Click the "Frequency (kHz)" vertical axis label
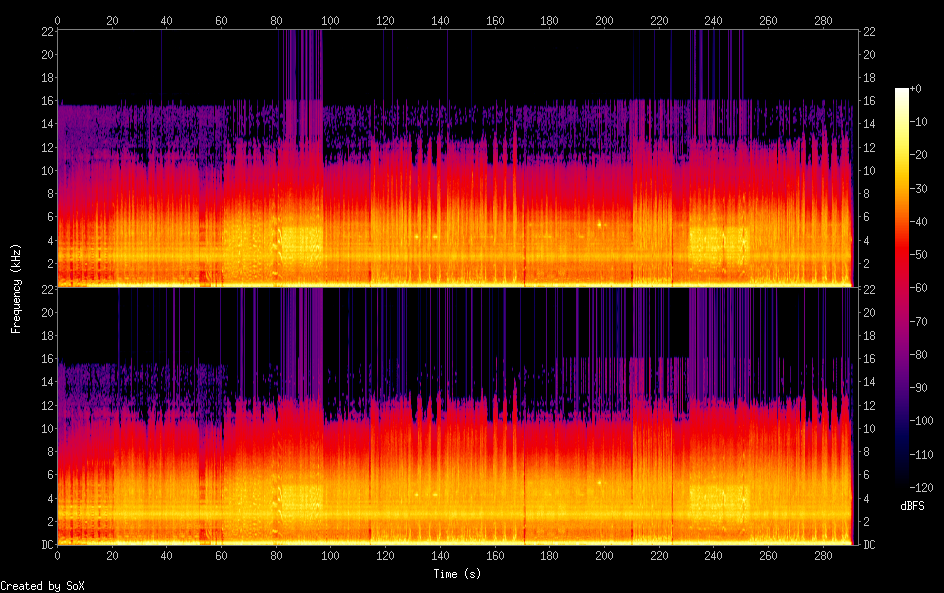The image size is (944, 593). tap(16, 287)
